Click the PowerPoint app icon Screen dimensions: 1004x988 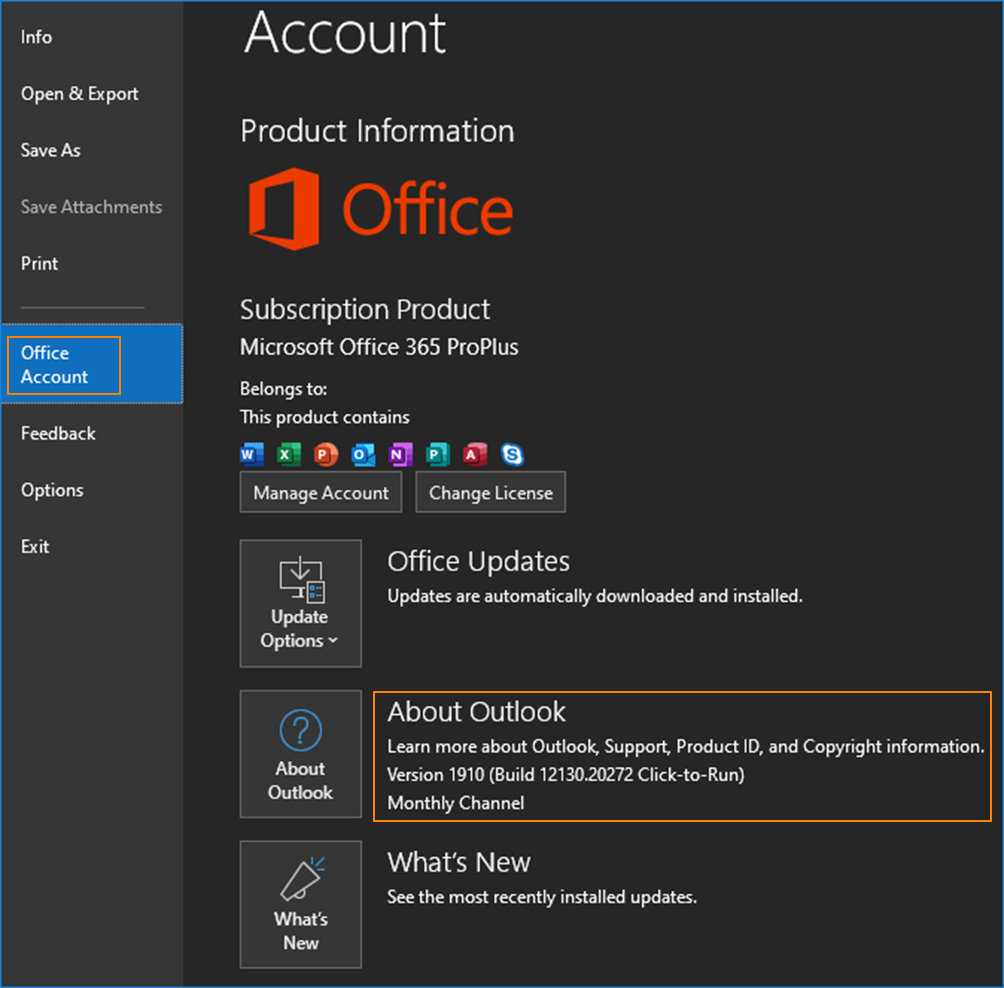(325, 455)
